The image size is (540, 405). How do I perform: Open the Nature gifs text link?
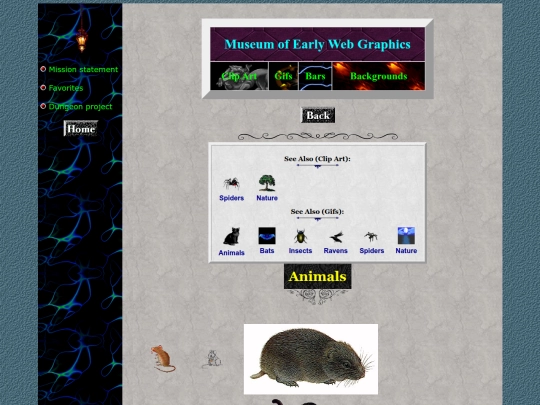[x=406, y=251]
